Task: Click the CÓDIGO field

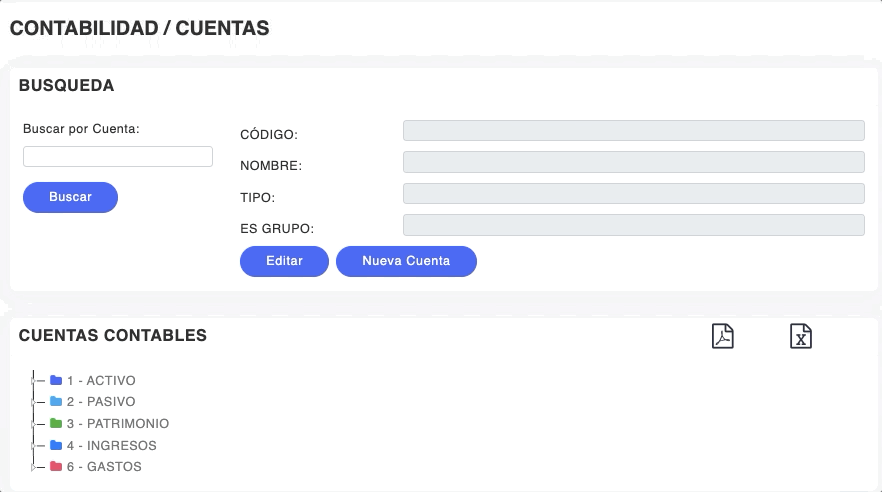Action: pos(633,131)
